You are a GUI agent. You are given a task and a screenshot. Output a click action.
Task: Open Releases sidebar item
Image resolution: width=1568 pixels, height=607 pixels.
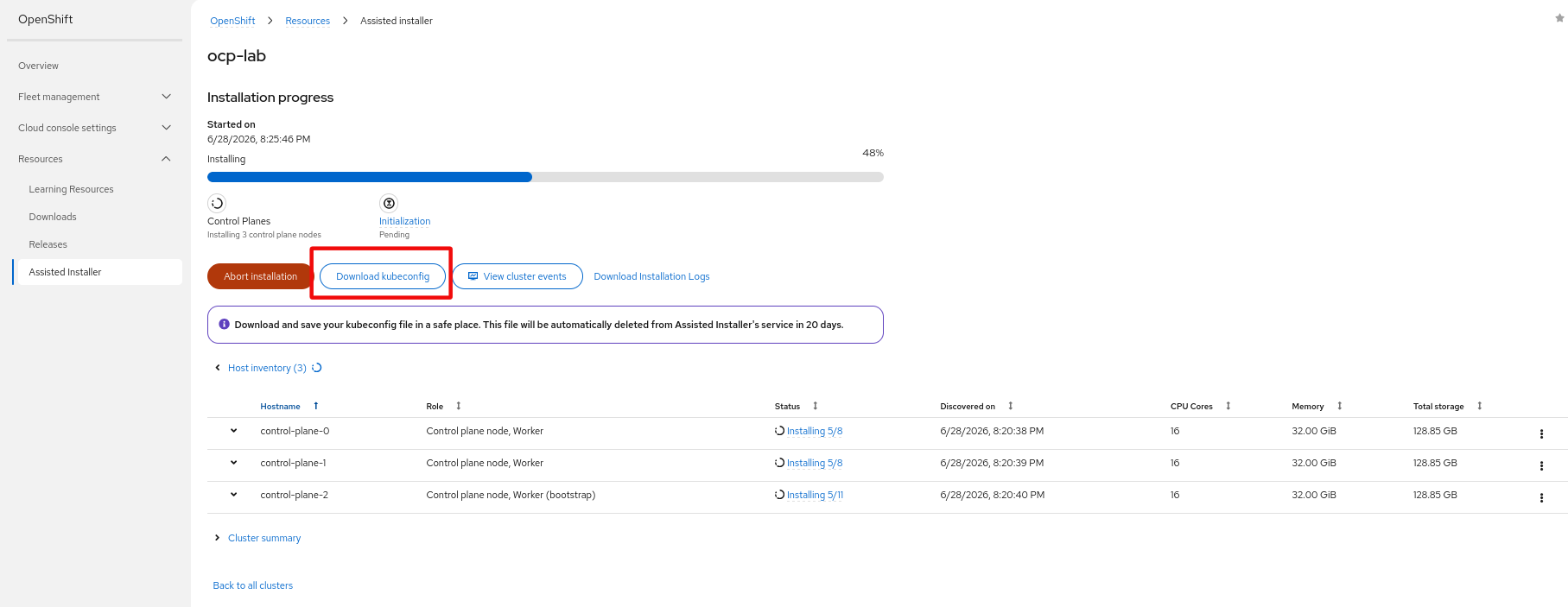click(x=48, y=244)
